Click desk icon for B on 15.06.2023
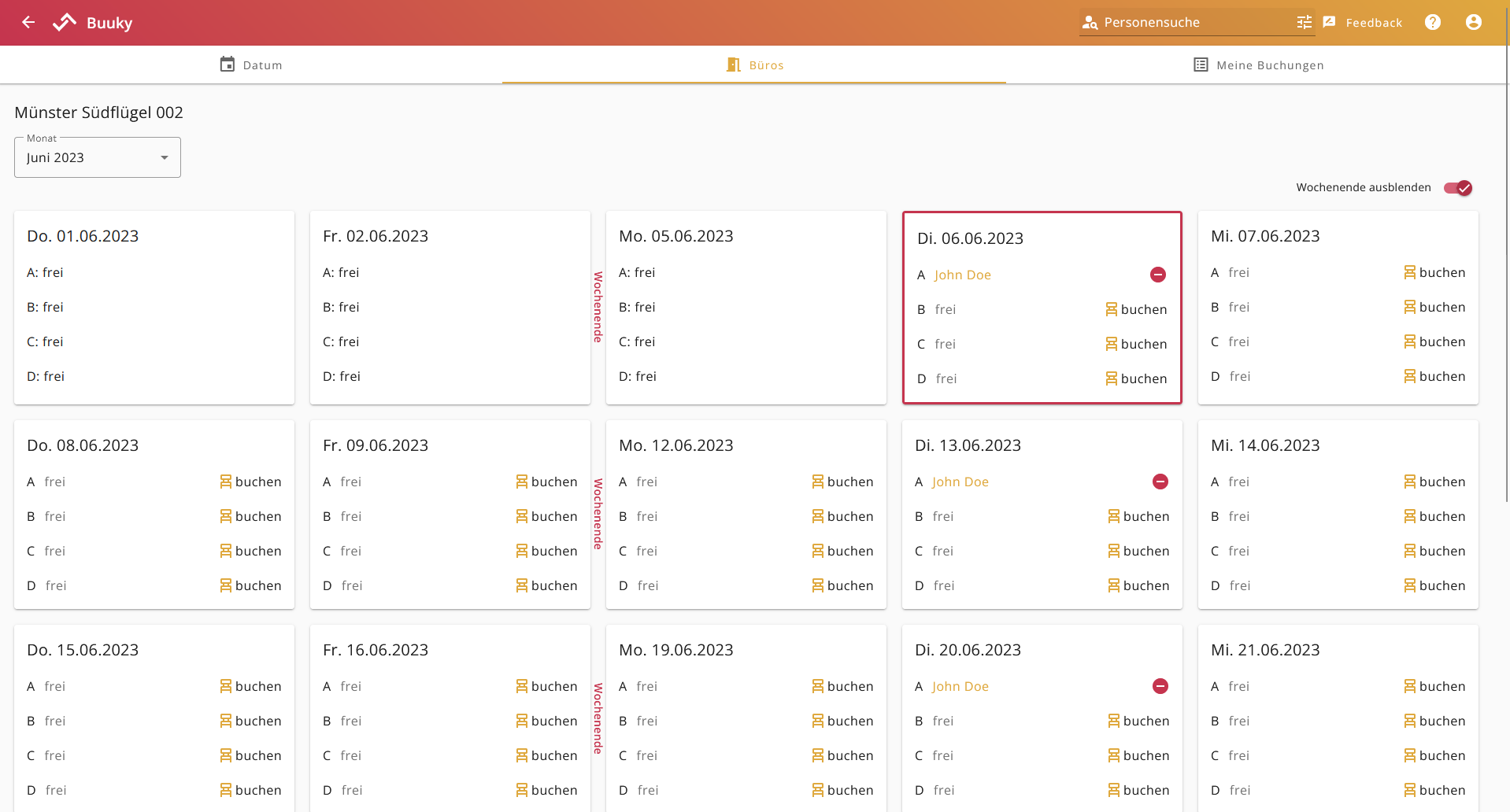 click(x=226, y=721)
